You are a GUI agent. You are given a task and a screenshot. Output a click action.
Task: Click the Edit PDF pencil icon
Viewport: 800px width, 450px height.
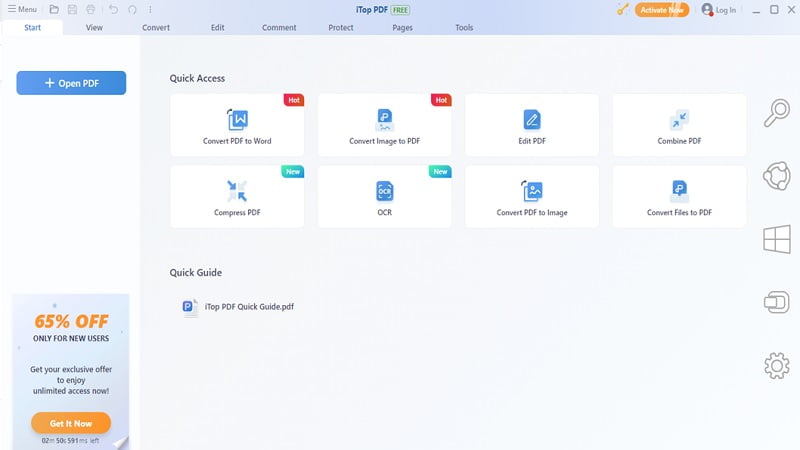click(x=532, y=120)
